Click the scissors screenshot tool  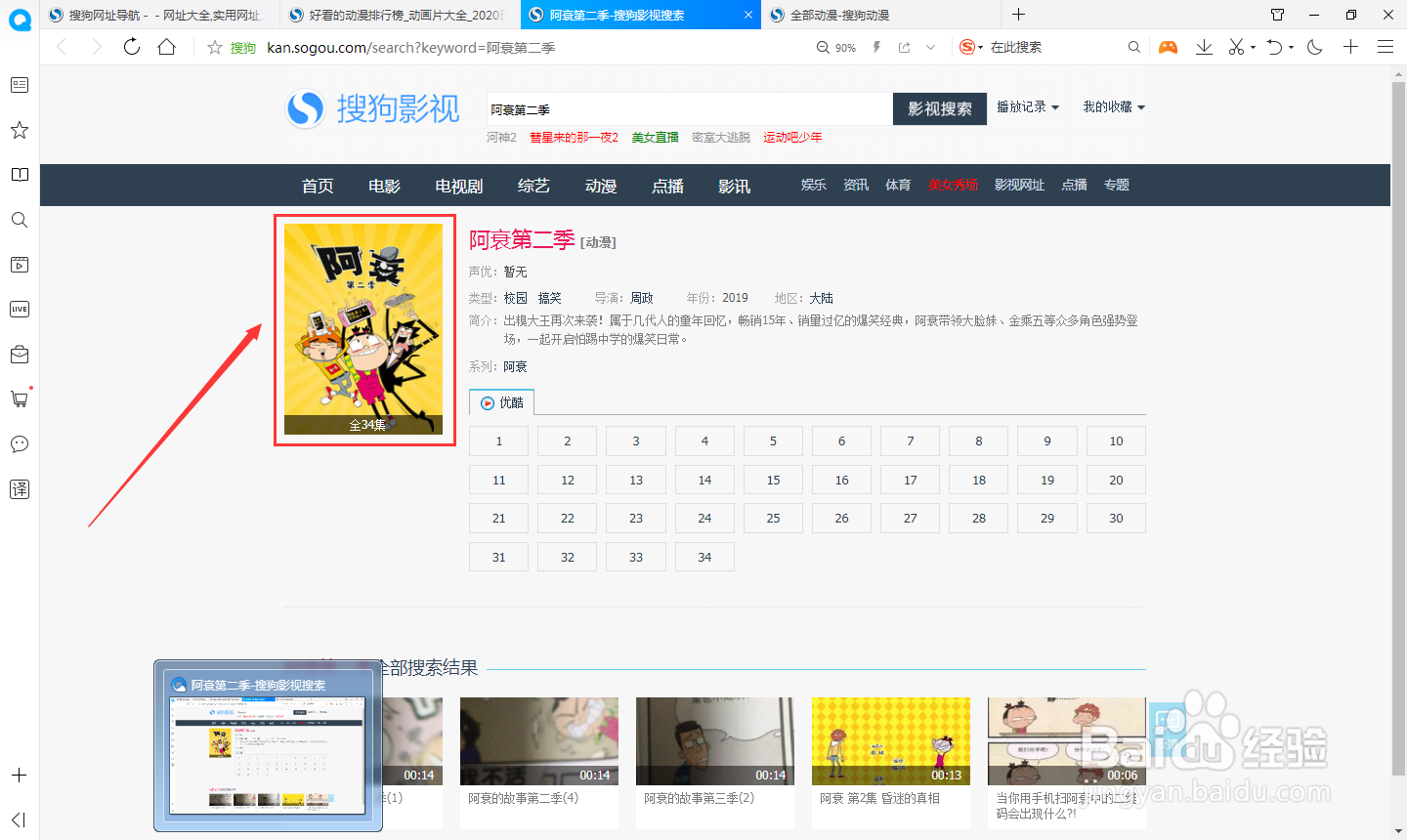[1237, 47]
